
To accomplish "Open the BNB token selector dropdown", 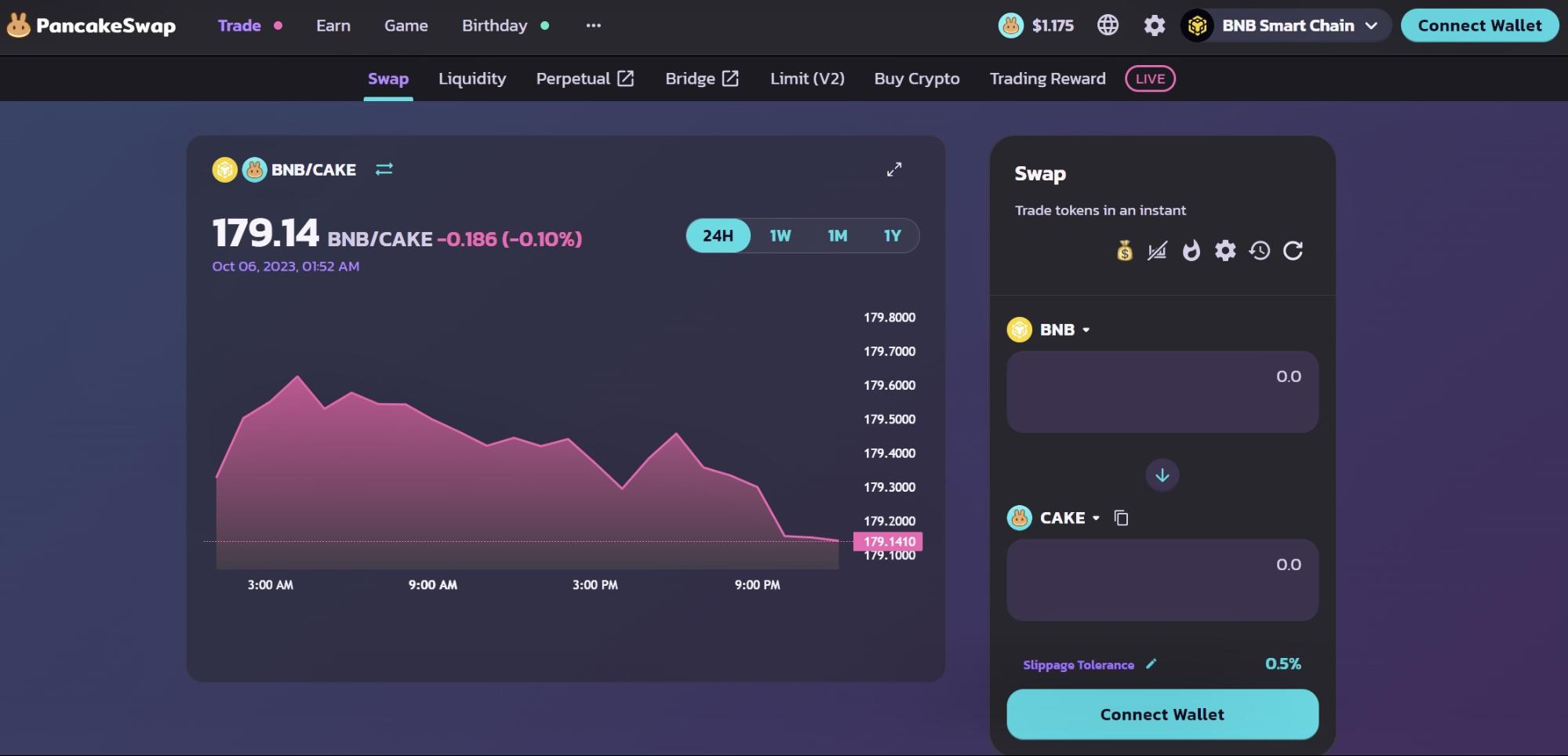I will pyautogui.click(x=1049, y=329).
